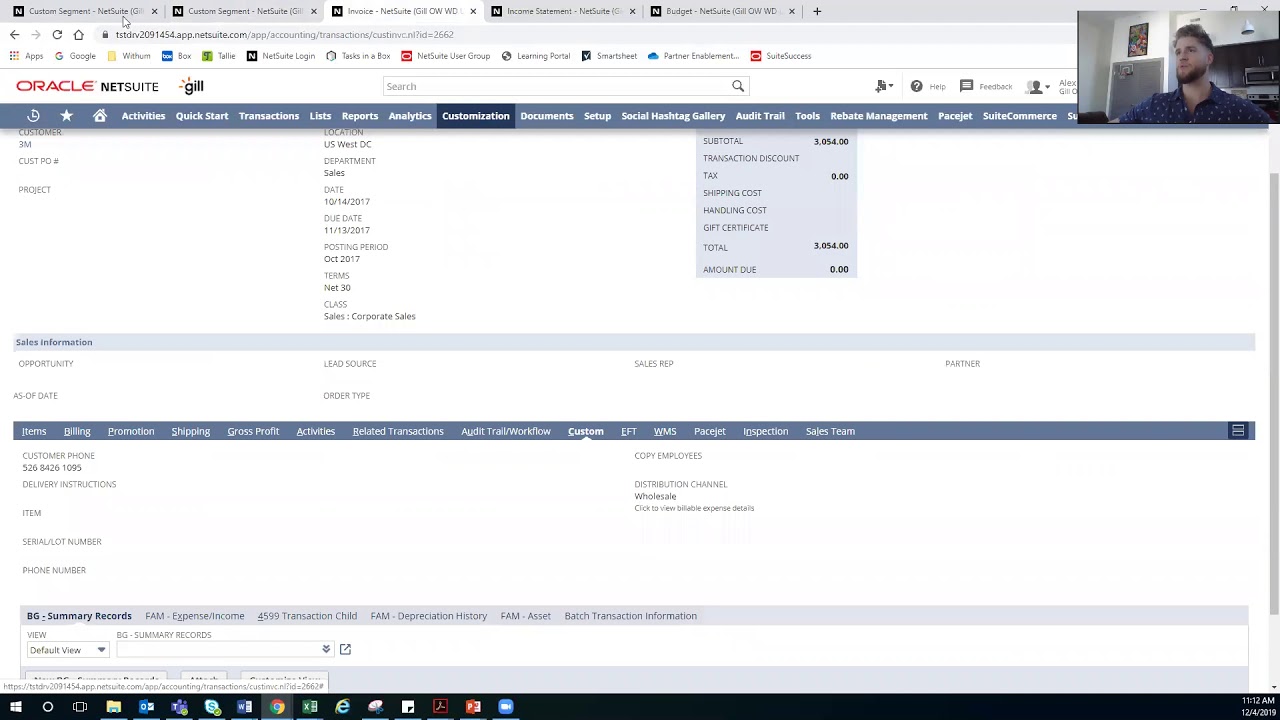Open the Rebate Management menu
This screenshot has height=720, width=1280.
point(879,116)
